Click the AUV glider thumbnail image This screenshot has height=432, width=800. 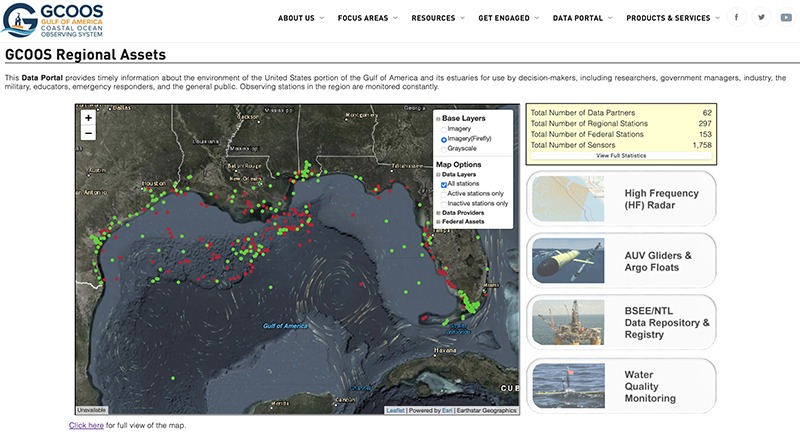(x=568, y=261)
